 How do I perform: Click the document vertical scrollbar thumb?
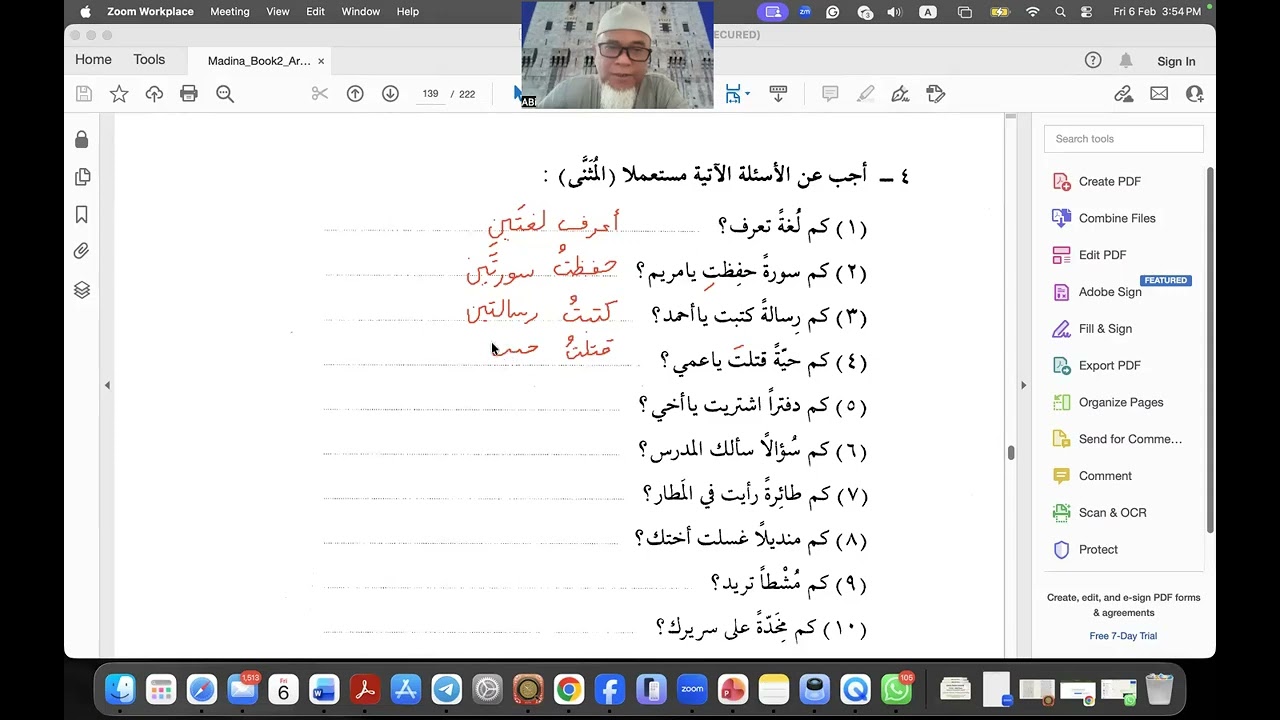point(1011,453)
